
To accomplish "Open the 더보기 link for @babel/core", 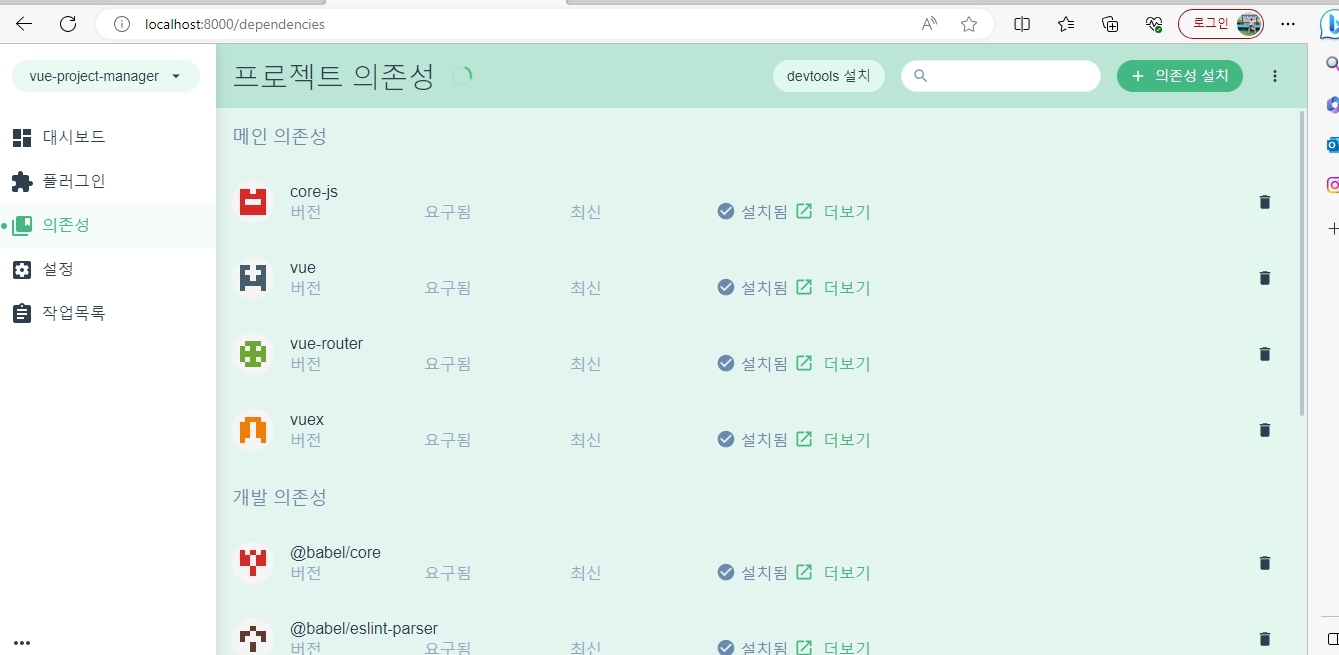I will coord(833,573).
